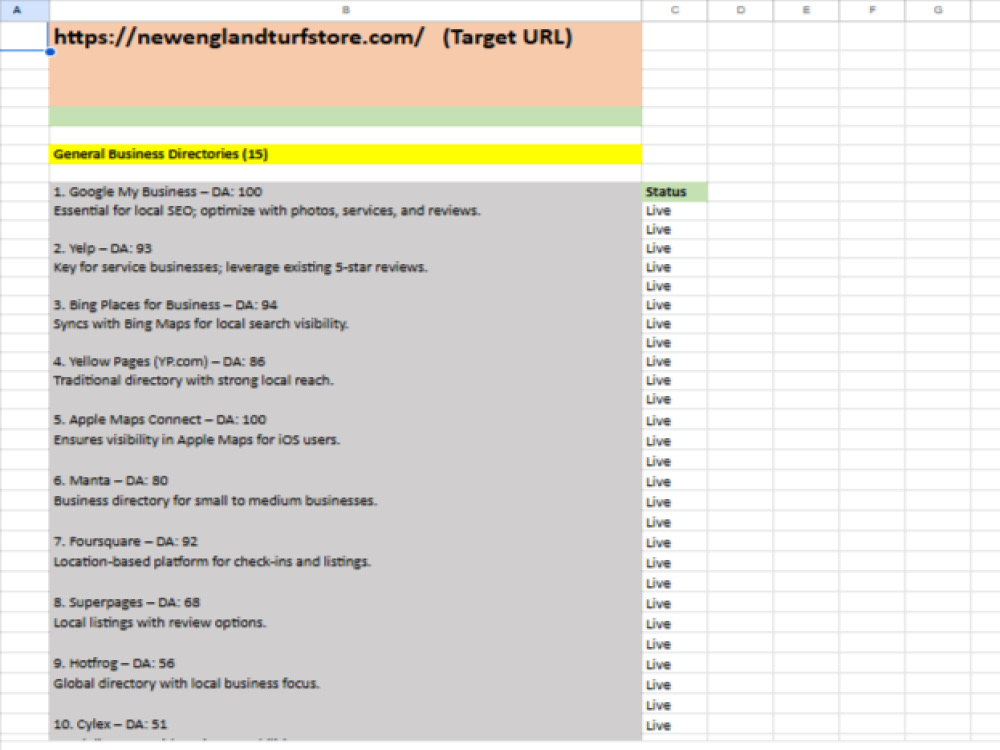Viewport: 1000px width, 750px height.
Task: Click Yellow Pages (YP.com) – DA: 86
Action: point(159,362)
